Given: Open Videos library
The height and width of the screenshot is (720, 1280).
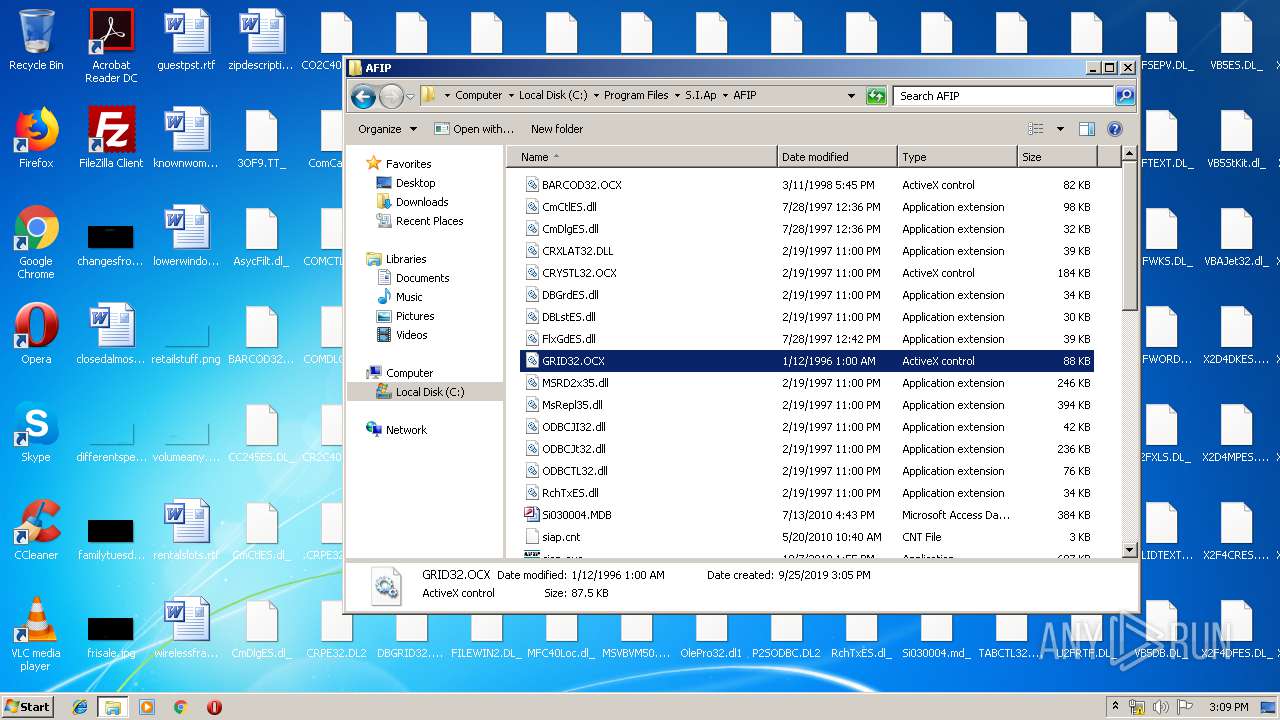Looking at the screenshot, I should [411, 335].
